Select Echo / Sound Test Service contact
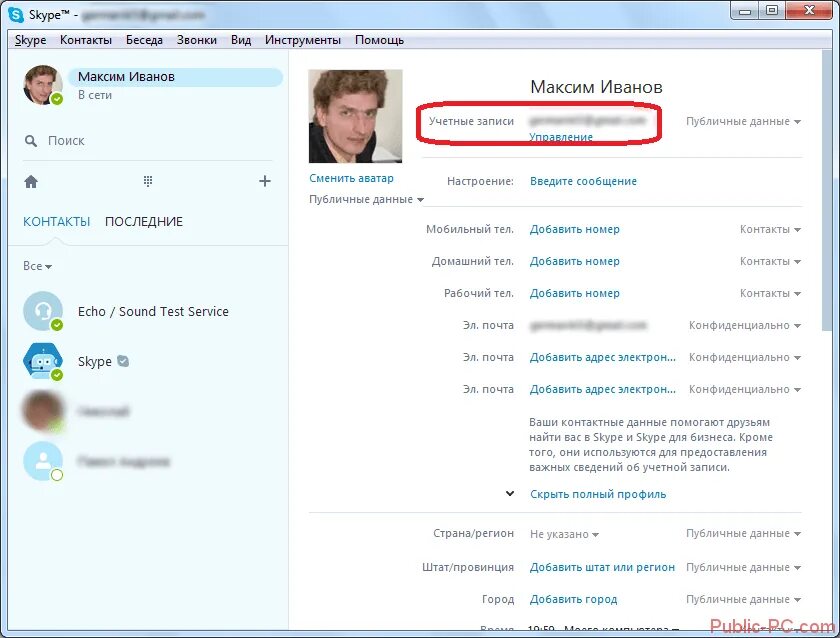The image size is (840, 638). pyautogui.click(x=153, y=311)
